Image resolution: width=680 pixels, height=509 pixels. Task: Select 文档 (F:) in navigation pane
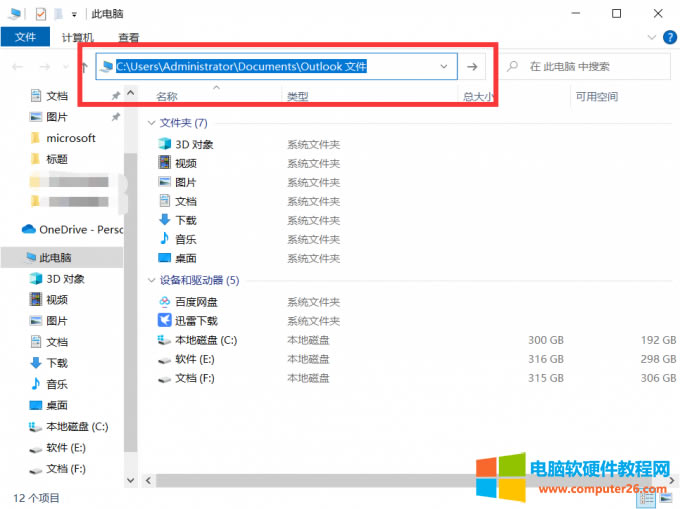(x=65, y=469)
